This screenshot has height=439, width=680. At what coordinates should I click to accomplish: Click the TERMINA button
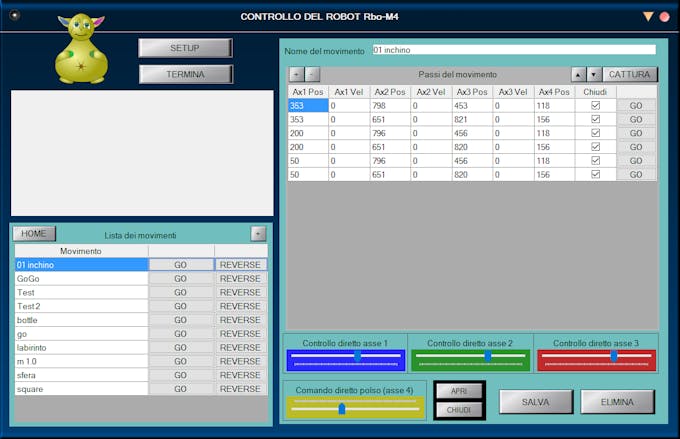[186, 74]
